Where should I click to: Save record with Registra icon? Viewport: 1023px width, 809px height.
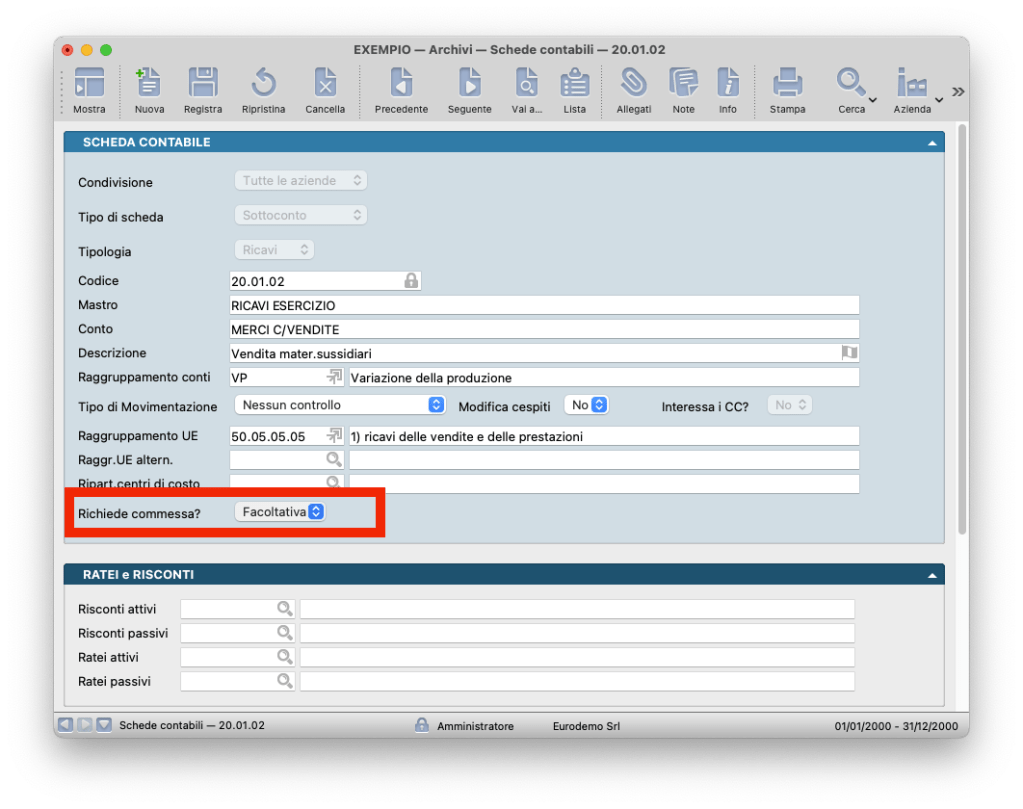(x=203, y=88)
